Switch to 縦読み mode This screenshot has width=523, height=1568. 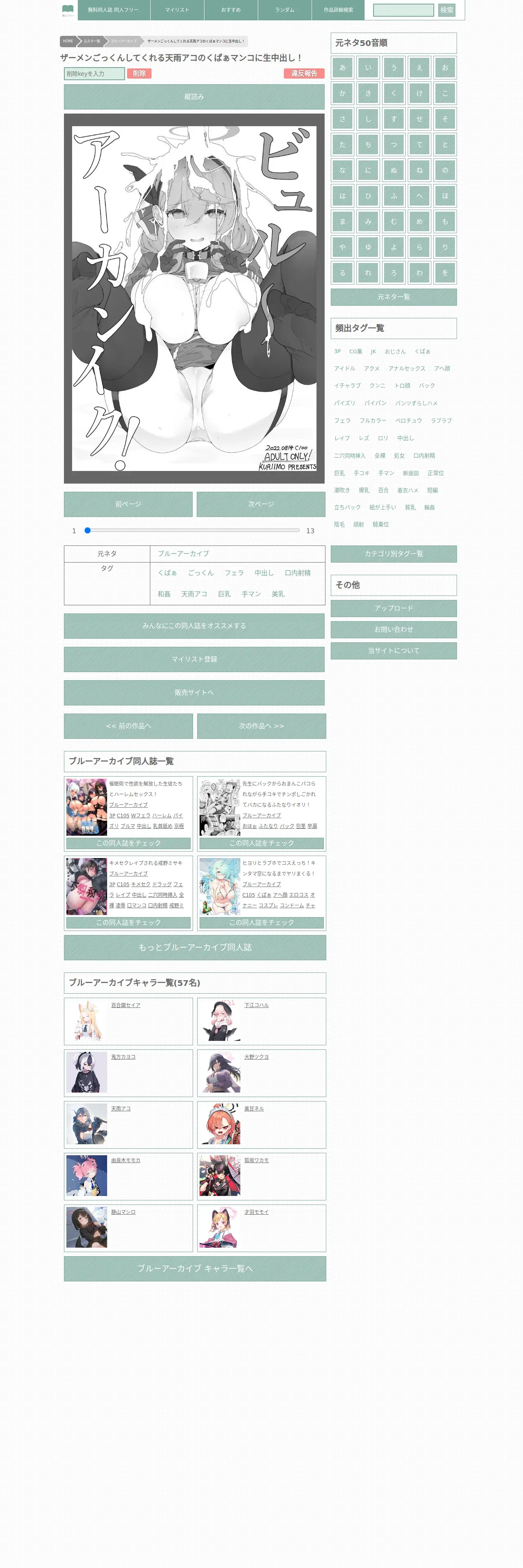click(194, 97)
